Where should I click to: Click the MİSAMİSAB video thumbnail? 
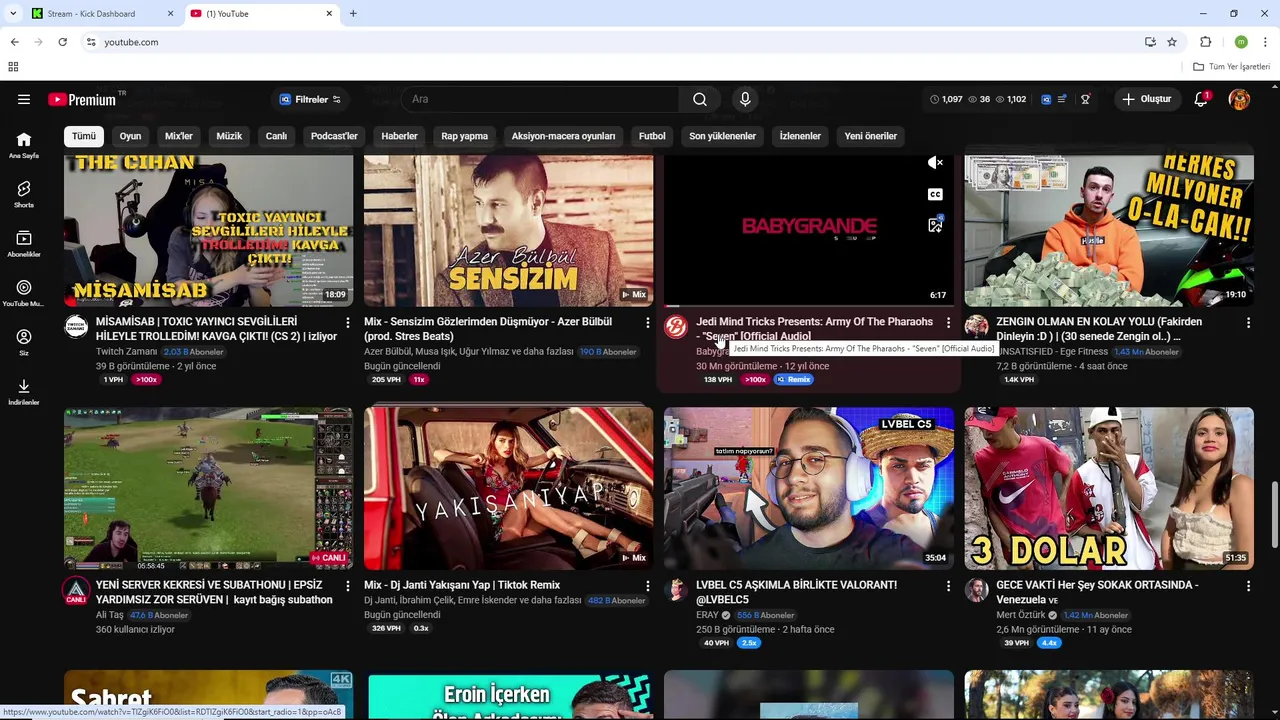click(208, 230)
